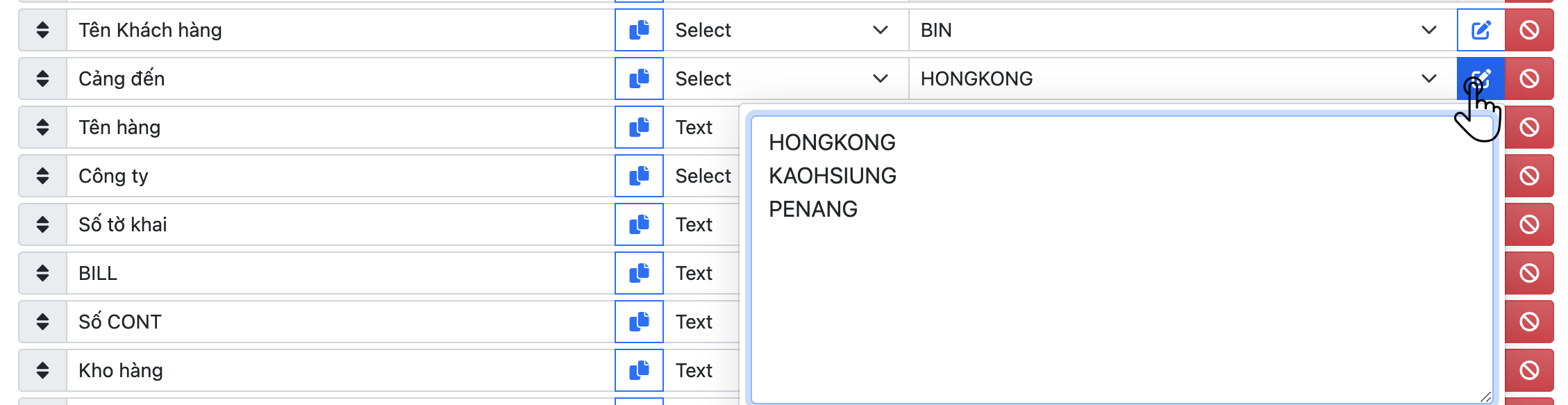Delete the Số CONT row
Image resolution: width=1568 pixels, height=405 pixels.
(1529, 322)
